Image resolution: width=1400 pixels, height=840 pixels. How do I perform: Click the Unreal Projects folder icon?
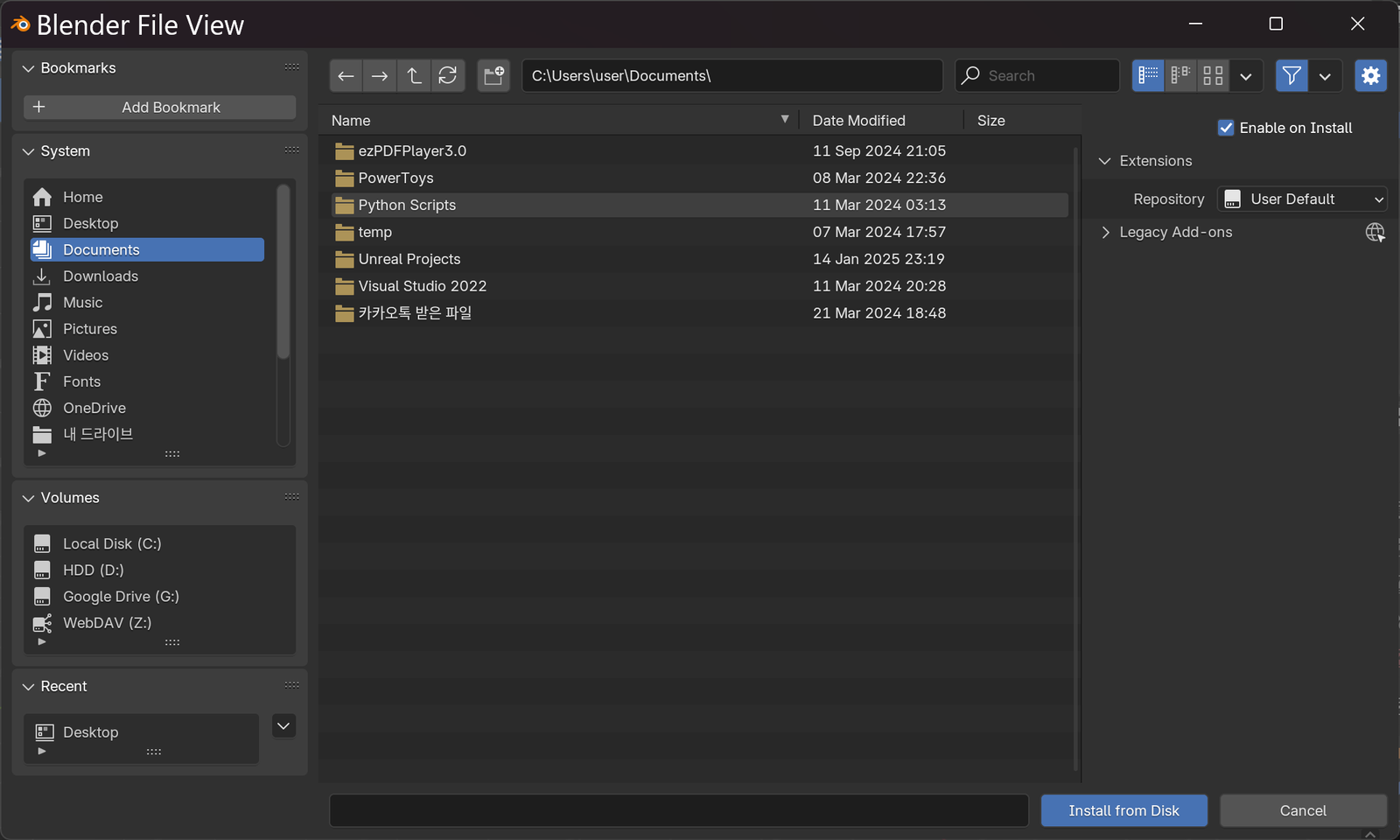coord(345,260)
